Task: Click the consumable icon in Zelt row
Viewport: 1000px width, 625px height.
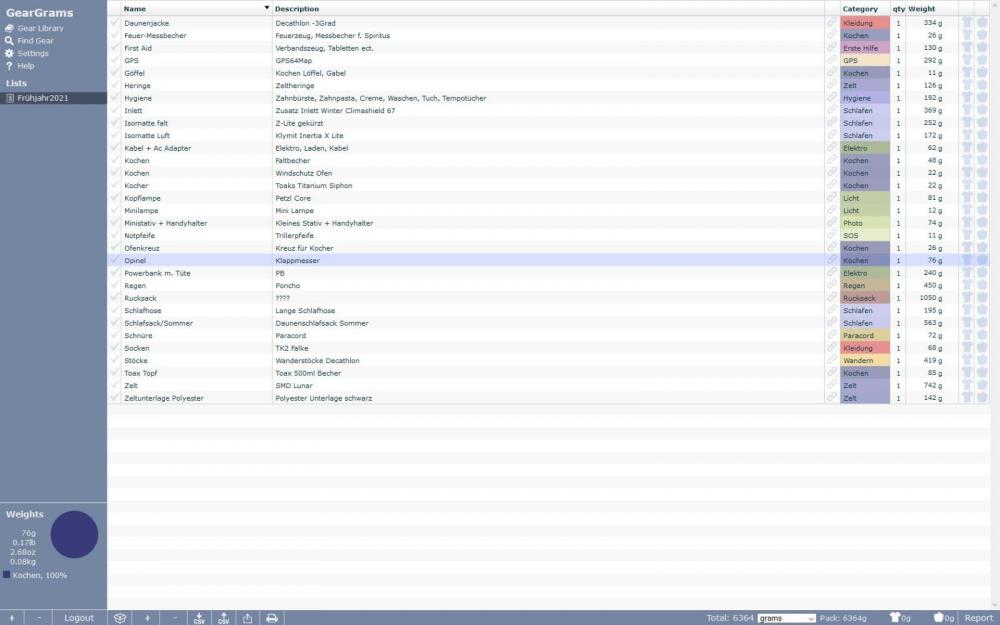Action: pos(982,385)
